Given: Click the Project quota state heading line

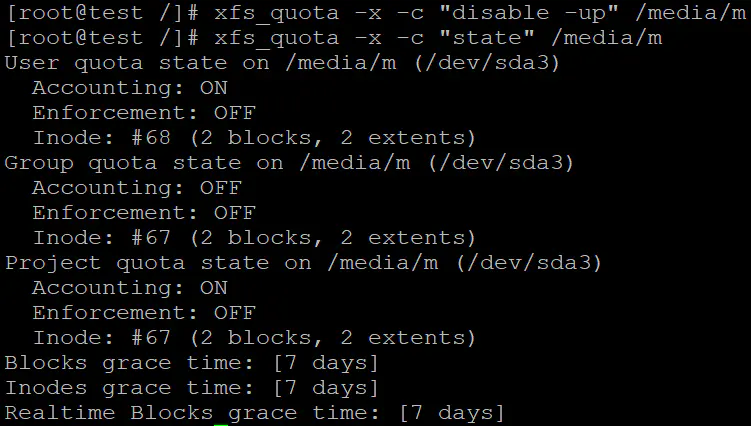Looking at the screenshot, I should pyautogui.click(x=303, y=263).
